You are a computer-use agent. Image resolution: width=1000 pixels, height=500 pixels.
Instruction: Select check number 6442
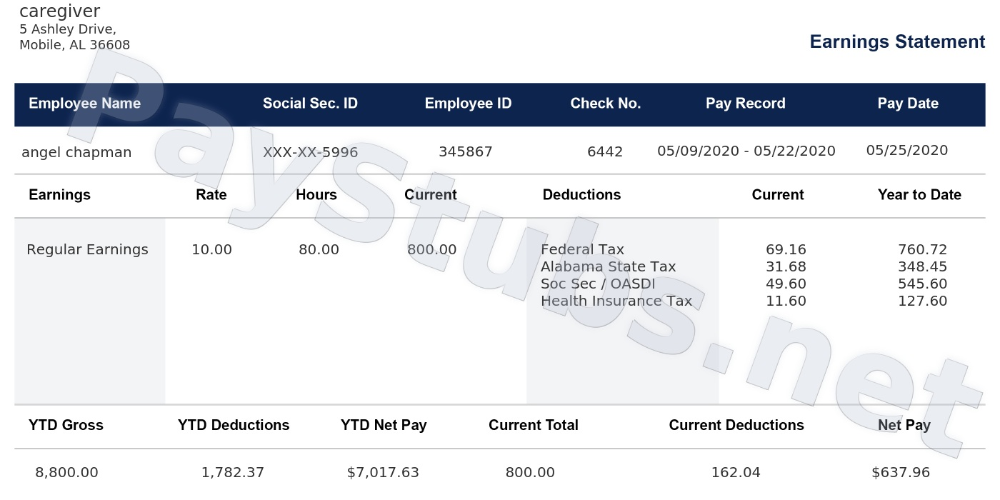[605, 152]
